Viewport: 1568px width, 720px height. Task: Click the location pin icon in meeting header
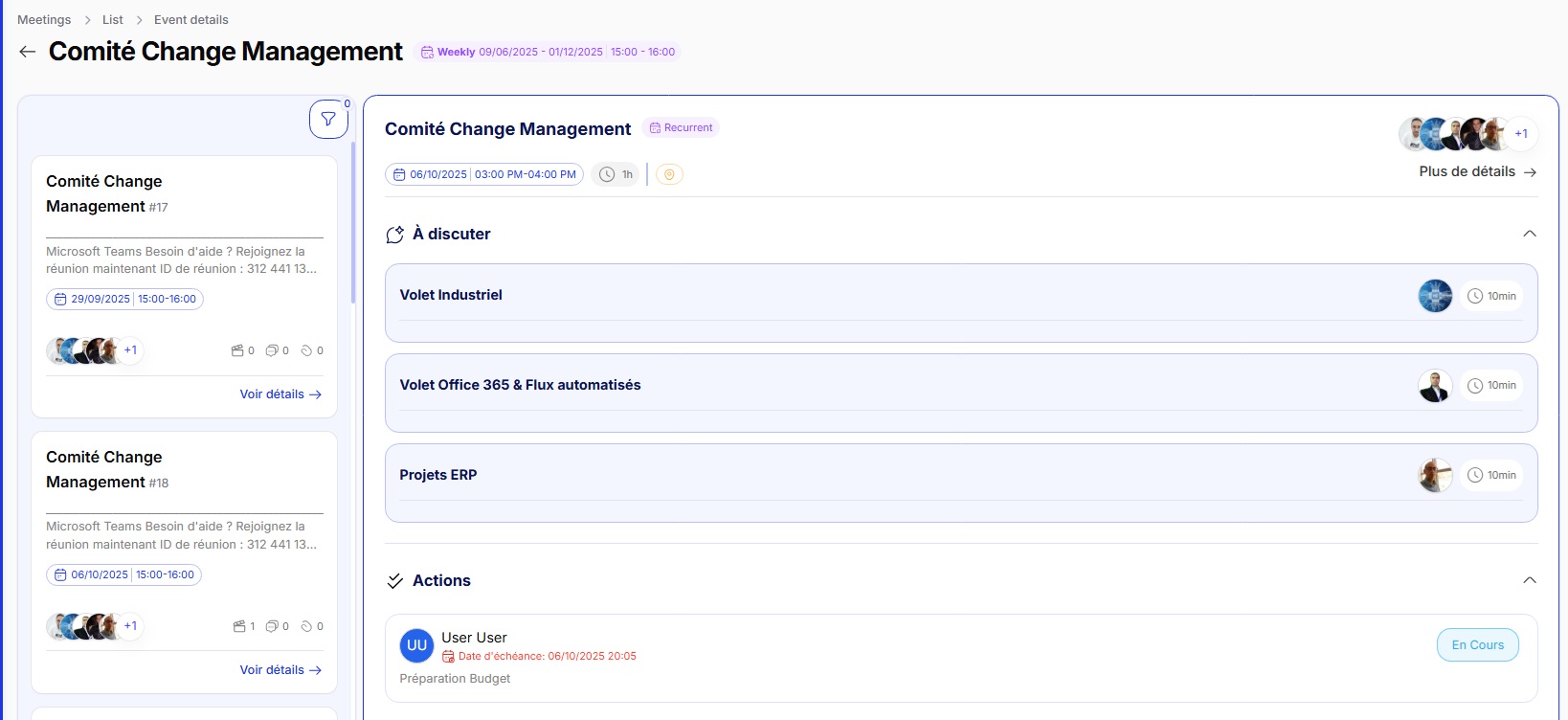(669, 174)
